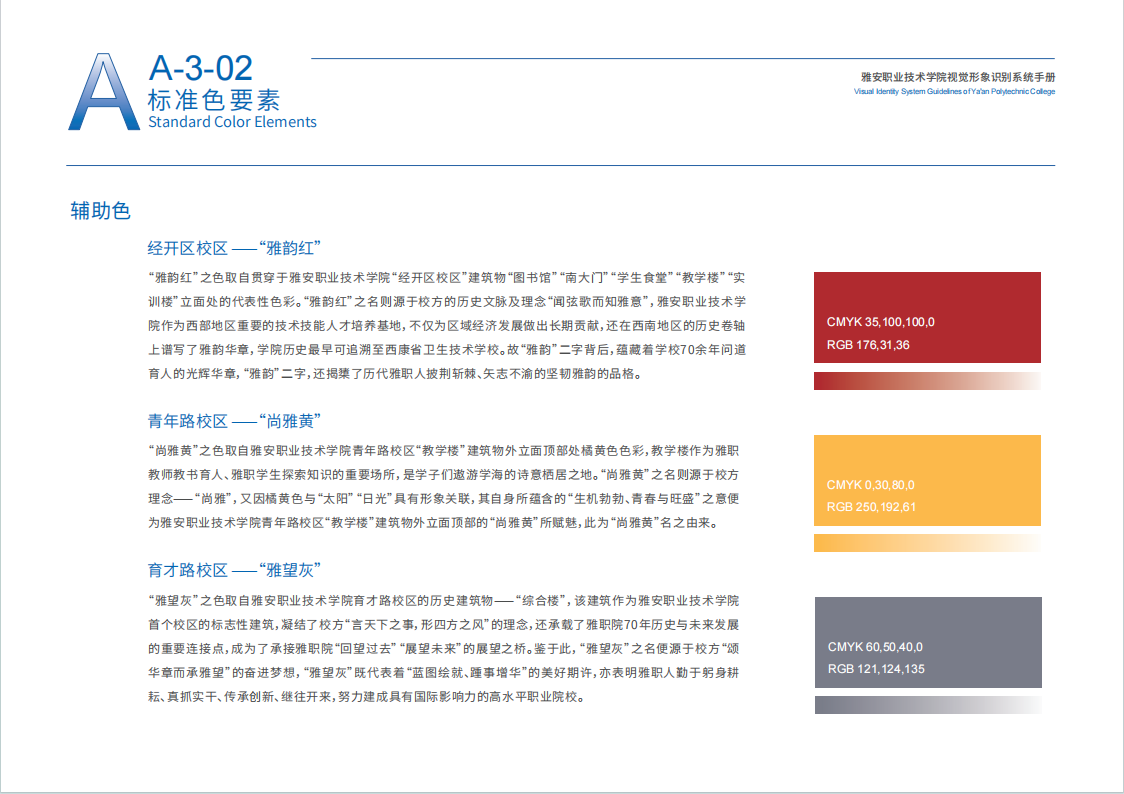This screenshot has width=1124, height=794.
Task: Click the 雅安职业技术学院视觉形象识别系统手册 header text
Action: point(957,77)
